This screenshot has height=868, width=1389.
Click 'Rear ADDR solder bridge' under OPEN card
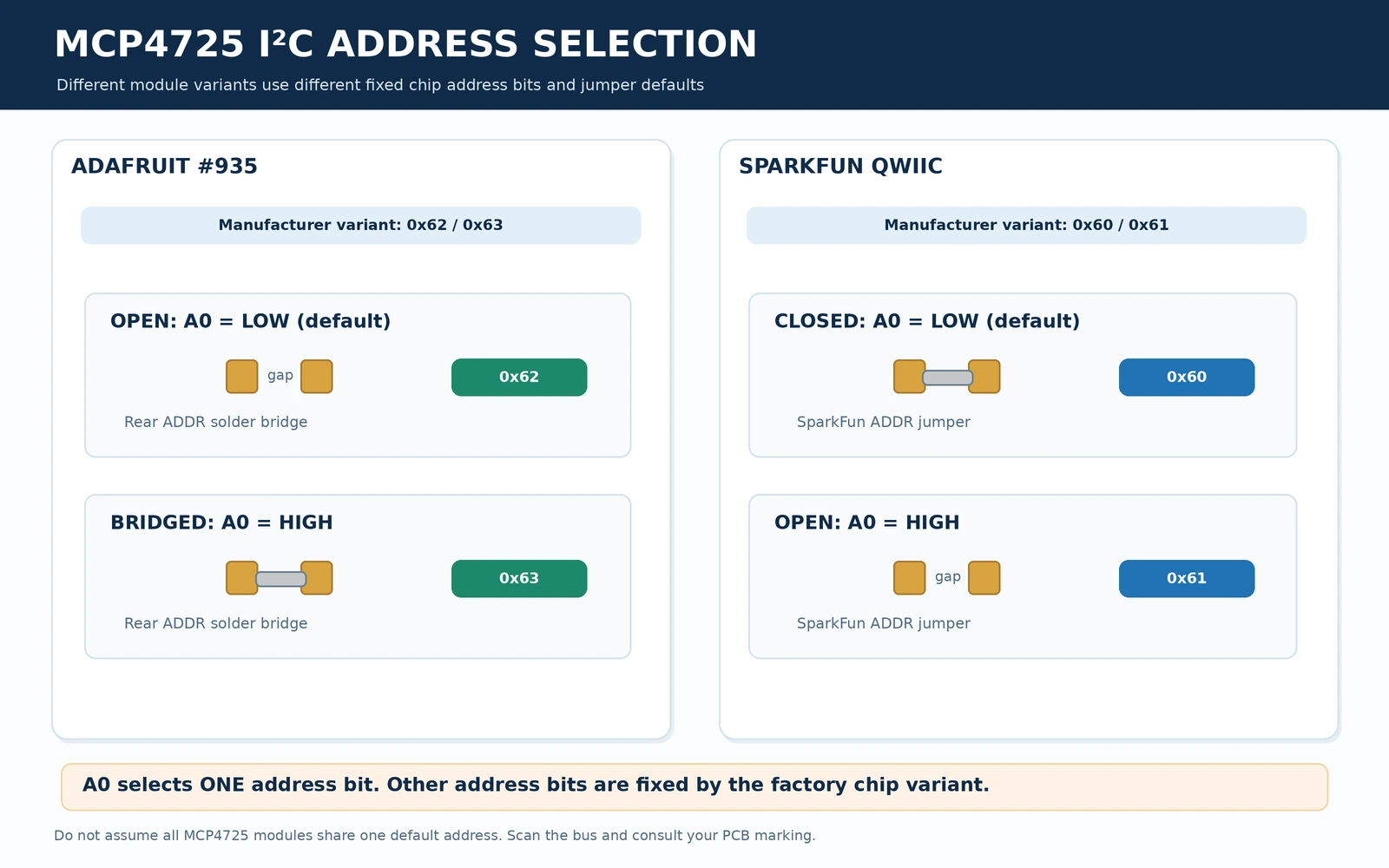[x=215, y=422]
